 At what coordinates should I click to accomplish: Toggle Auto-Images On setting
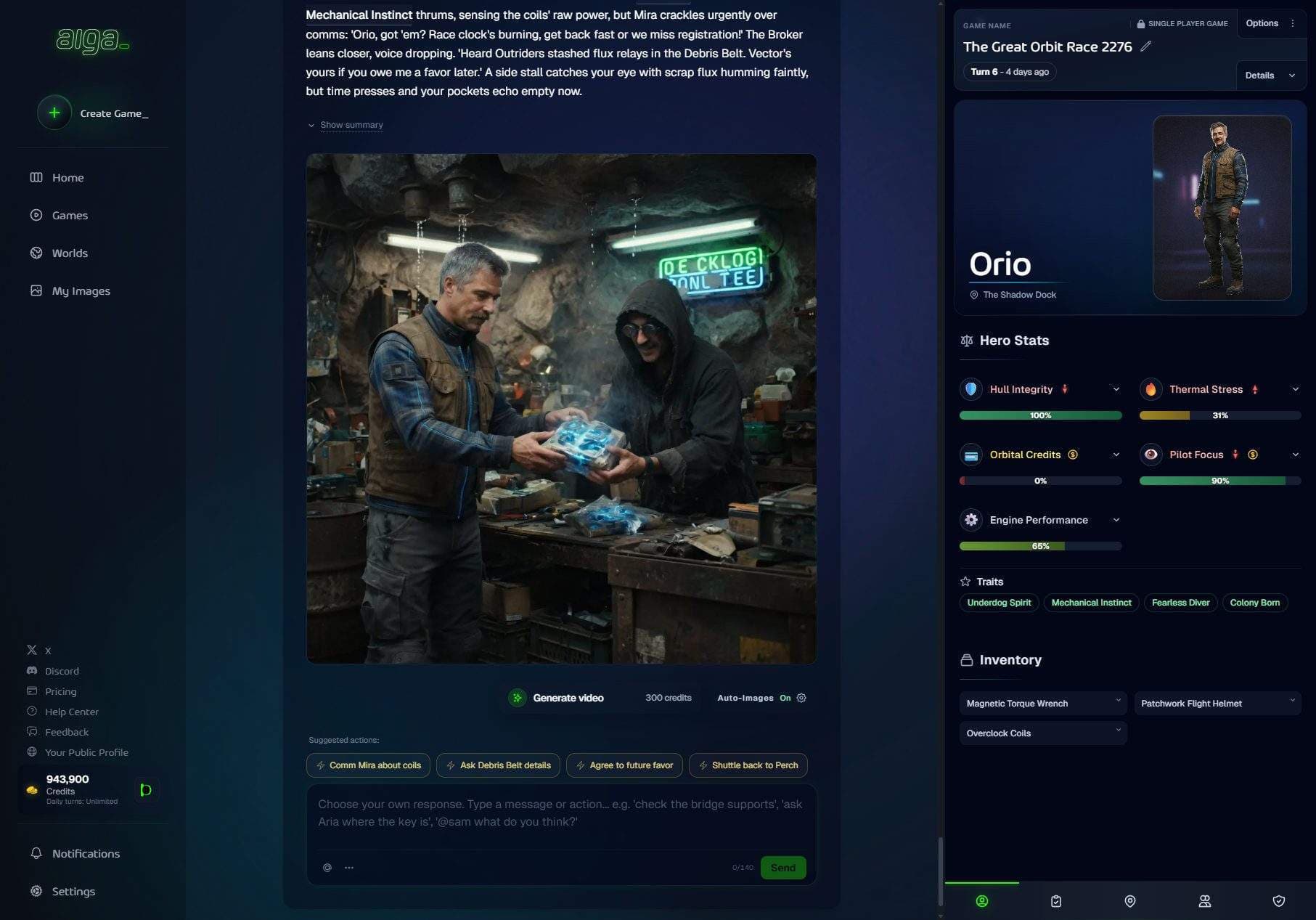pyautogui.click(x=785, y=698)
